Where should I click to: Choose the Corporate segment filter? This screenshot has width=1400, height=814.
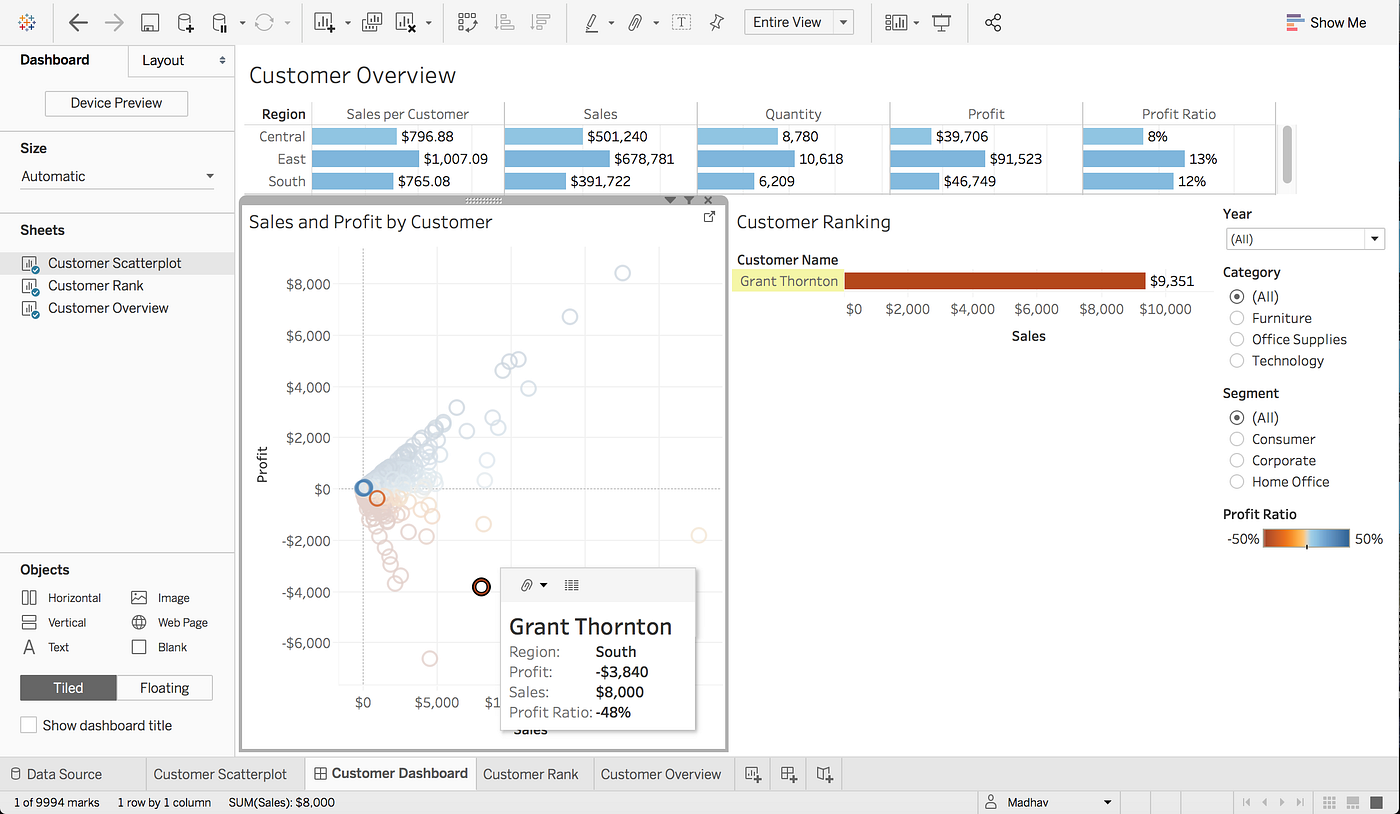tap(1236, 460)
